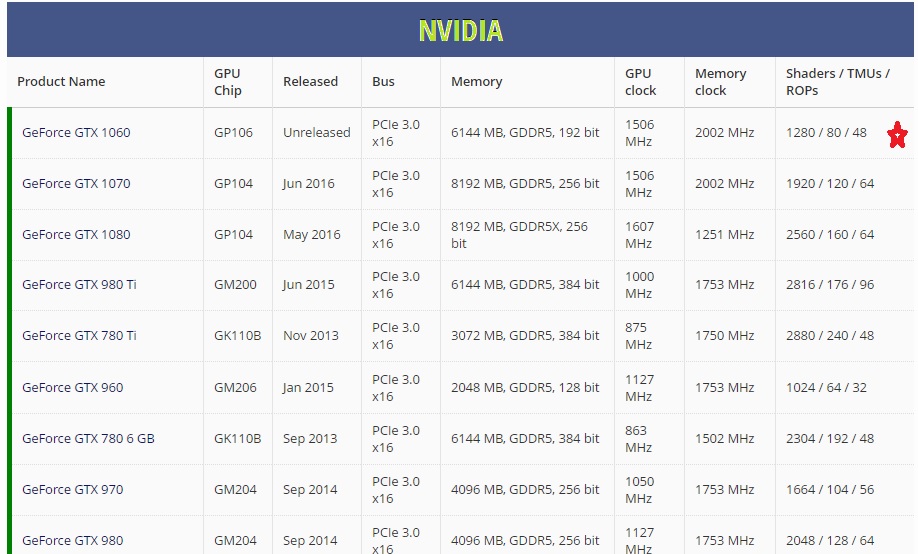Select the 1664 / 104 / 56 shaders cell
918x554 pixels.
coord(830,490)
